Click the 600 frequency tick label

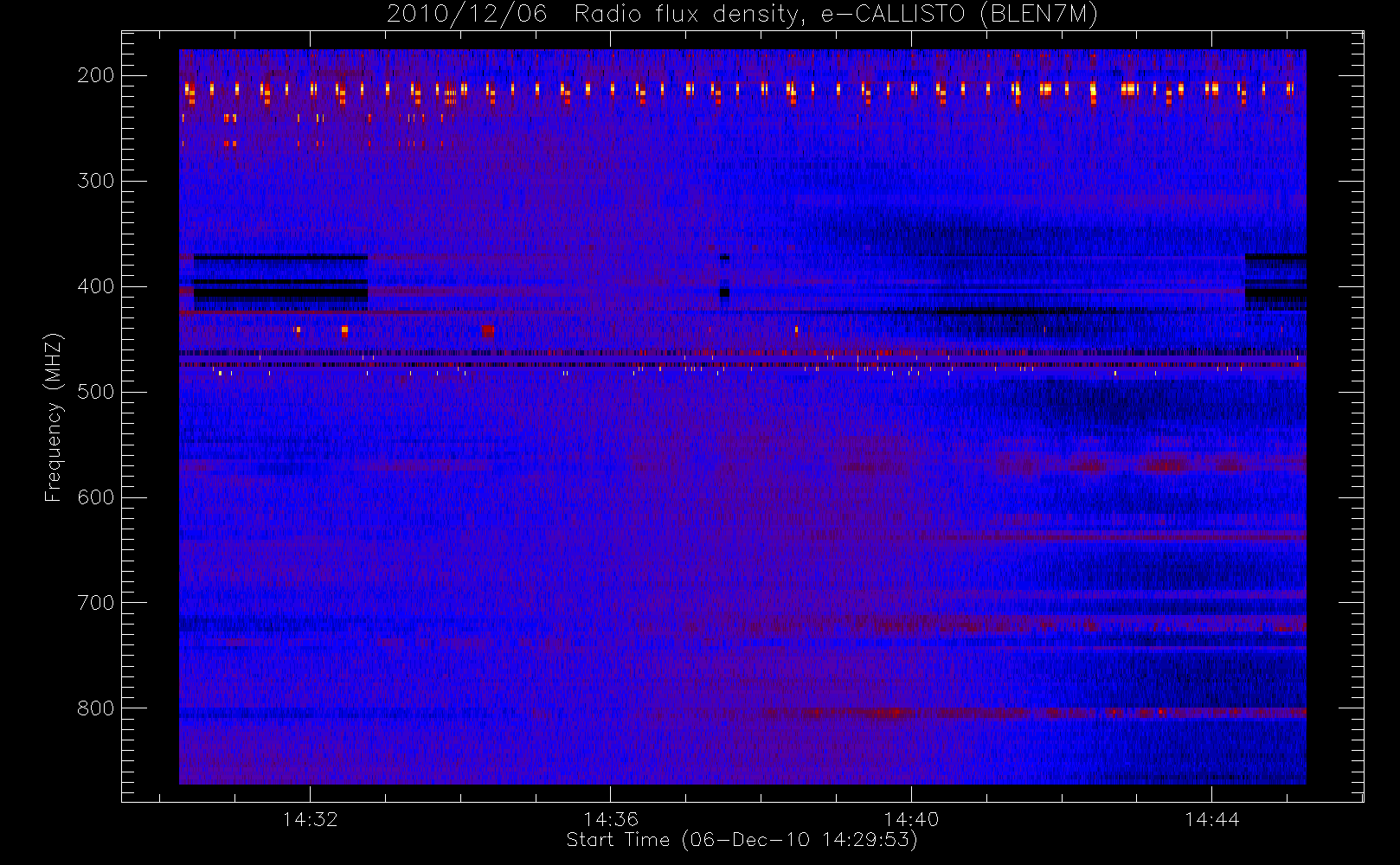tap(96, 497)
